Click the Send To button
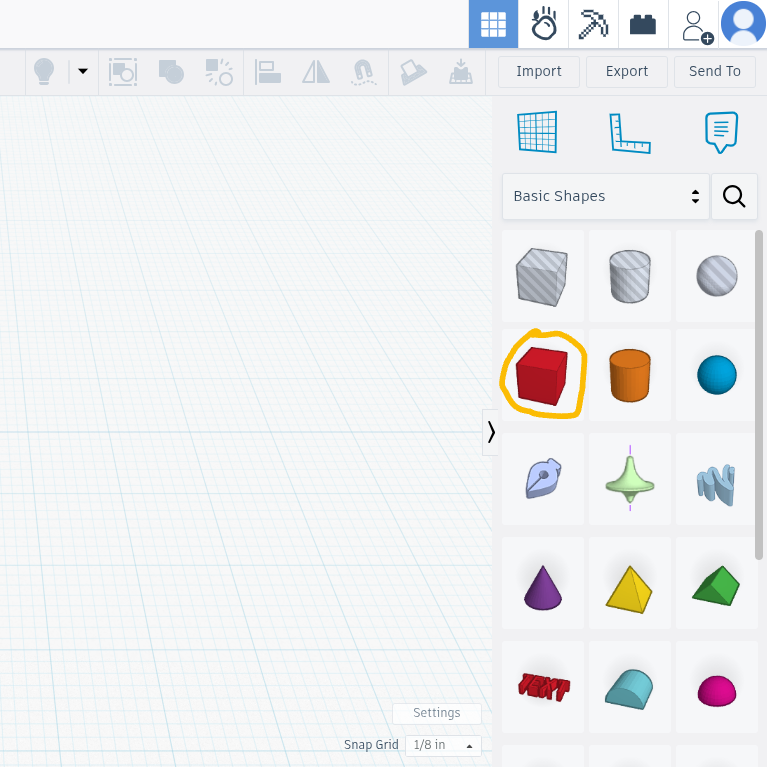 click(715, 71)
